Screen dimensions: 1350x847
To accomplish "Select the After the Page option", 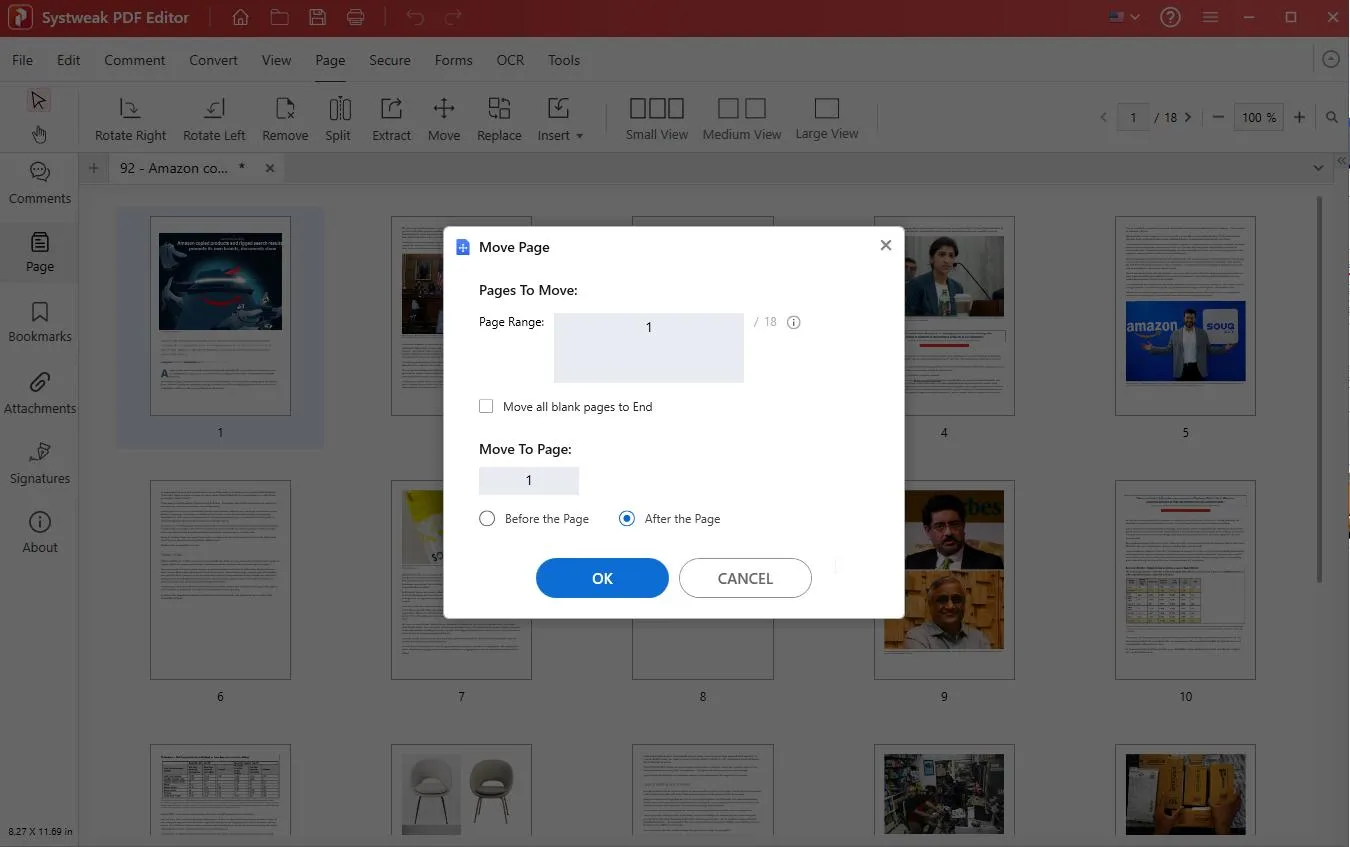I will pos(627,519).
